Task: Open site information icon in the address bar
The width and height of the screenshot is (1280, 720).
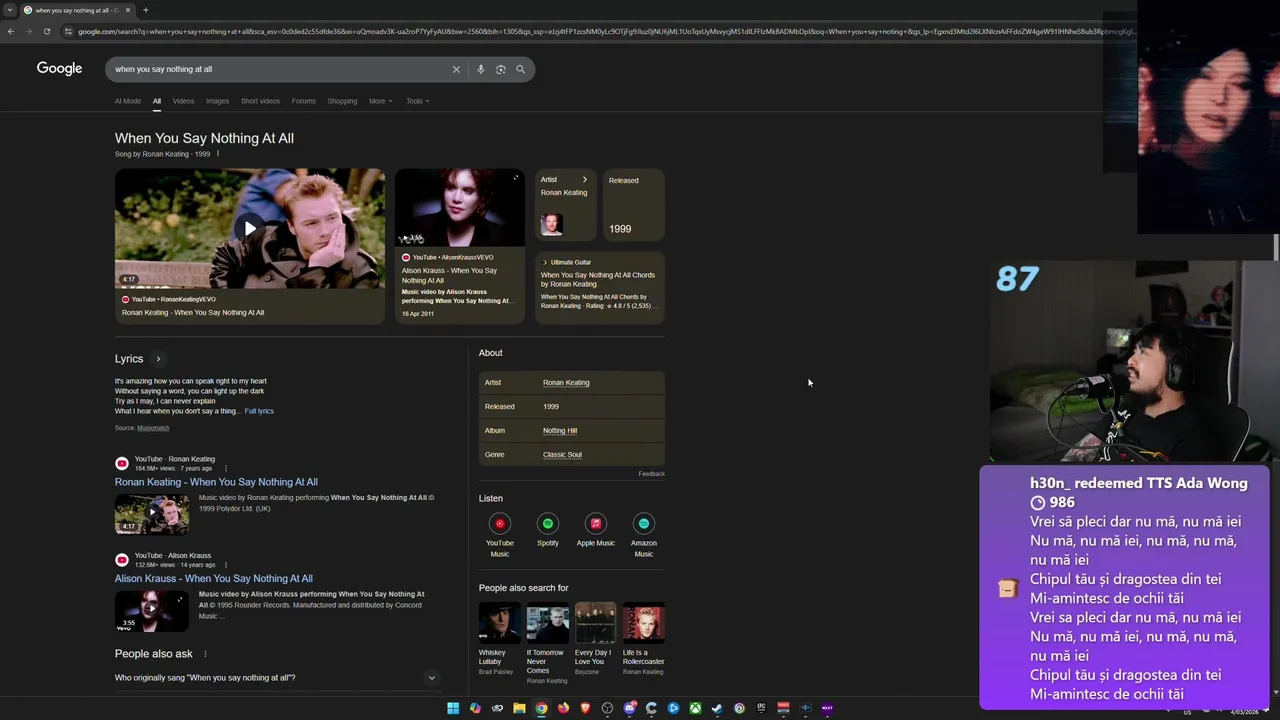Action: coord(68,31)
